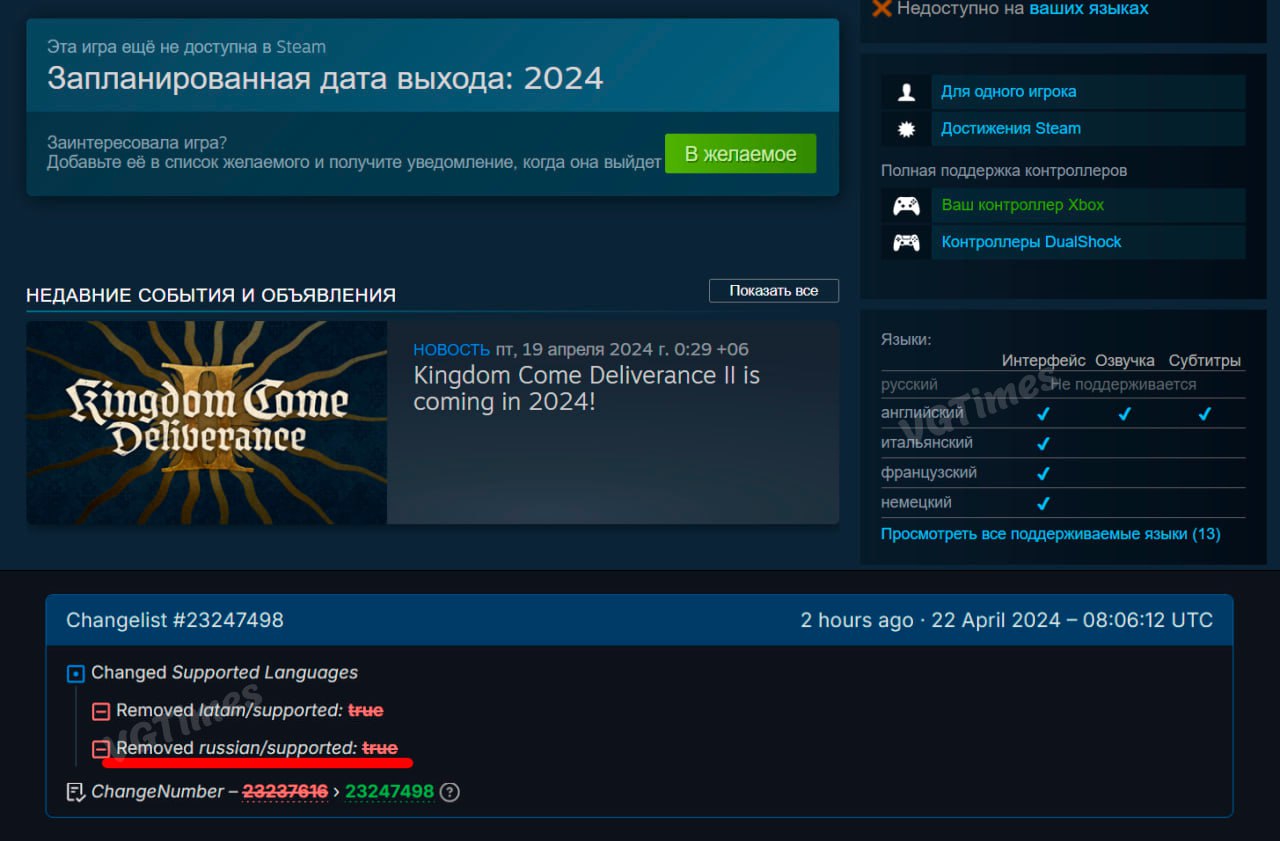Click the ChangeNumber list icon
Screen dimensions: 1280x841
tap(75, 792)
